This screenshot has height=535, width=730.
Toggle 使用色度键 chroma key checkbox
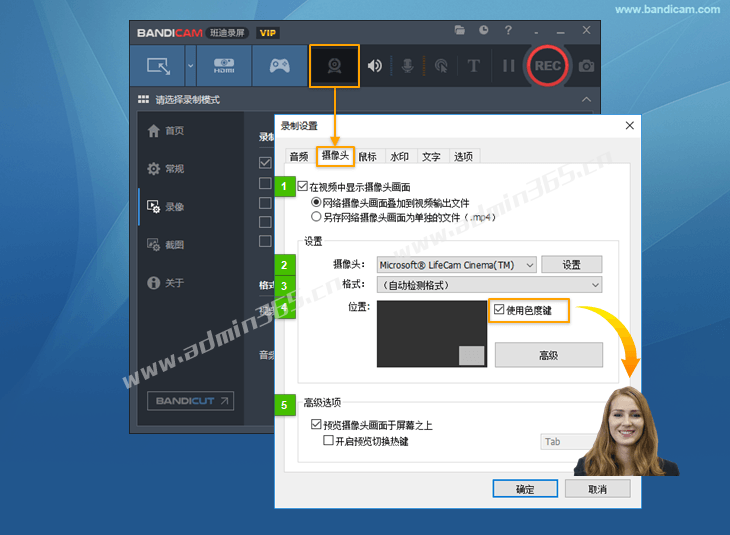(499, 309)
